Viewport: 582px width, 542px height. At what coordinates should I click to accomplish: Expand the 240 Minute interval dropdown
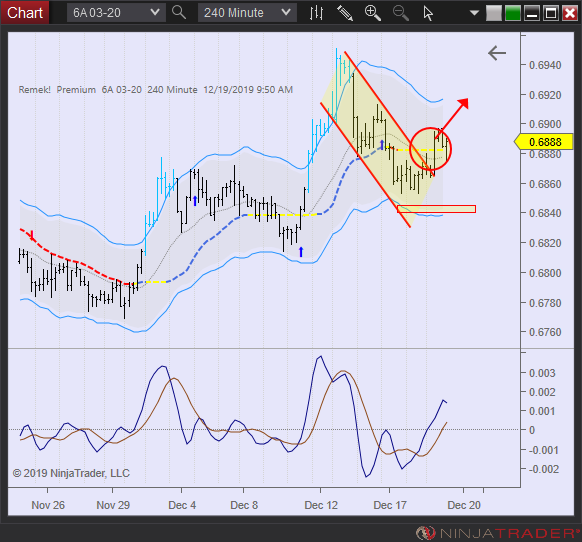(x=247, y=13)
